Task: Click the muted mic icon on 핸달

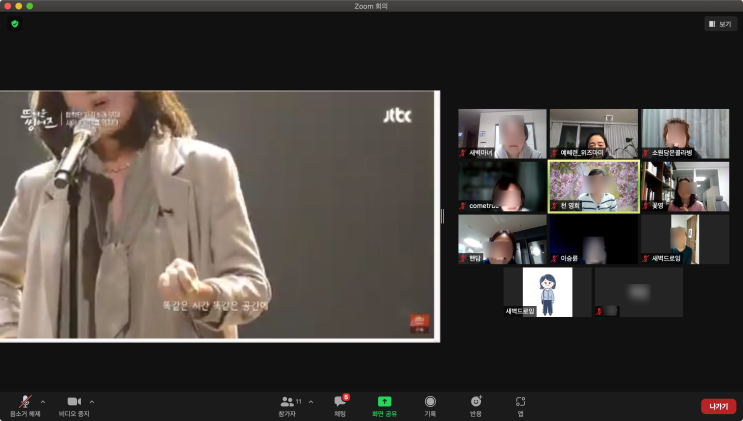Action: tap(463, 258)
